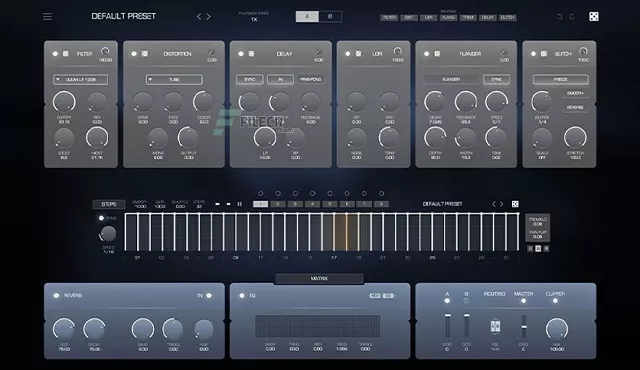Click the Clipper Mix knob
This screenshot has height=370, width=640.
tap(557, 329)
